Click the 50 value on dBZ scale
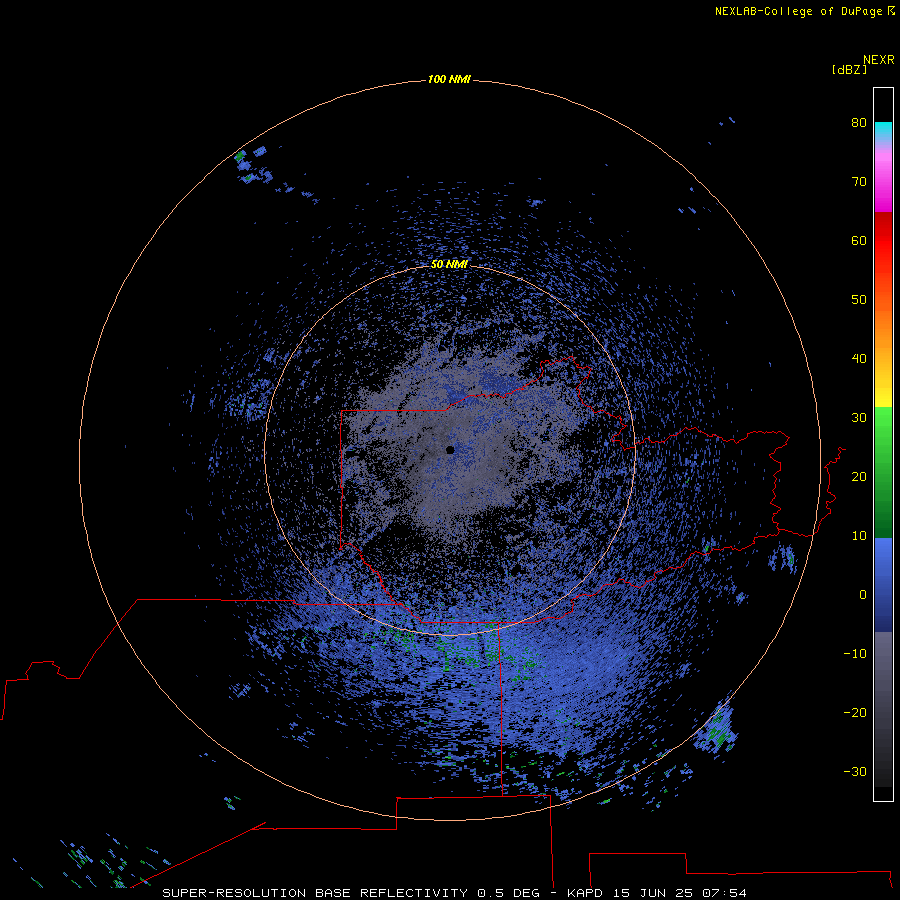Viewport: 900px width, 900px height. pyautogui.click(x=859, y=300)
